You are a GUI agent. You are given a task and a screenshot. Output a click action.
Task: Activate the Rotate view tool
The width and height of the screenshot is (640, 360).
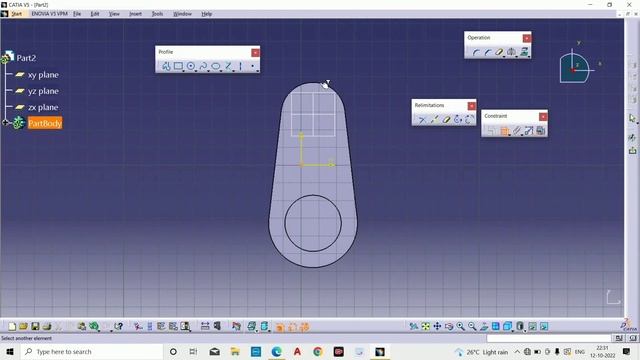pyautogui.click(x=449, y=326)
